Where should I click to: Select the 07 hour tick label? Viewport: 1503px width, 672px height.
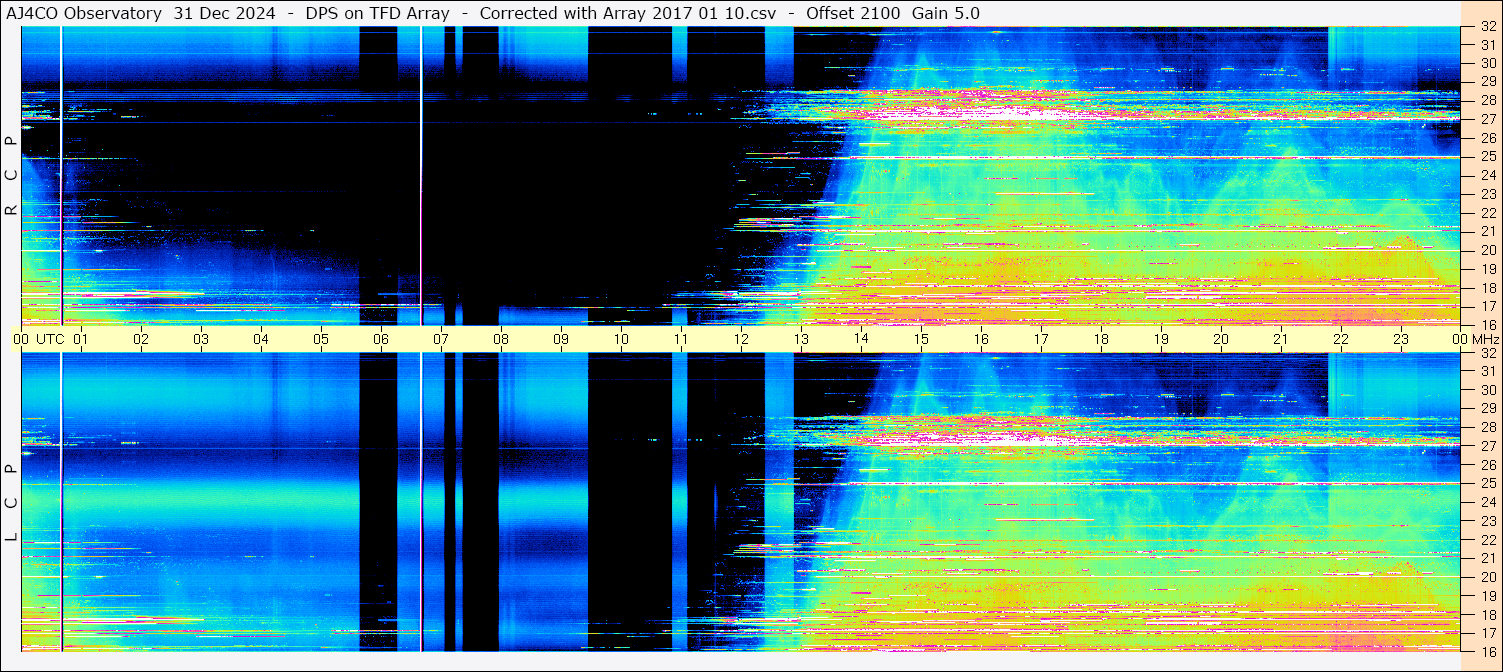(441, 339)
